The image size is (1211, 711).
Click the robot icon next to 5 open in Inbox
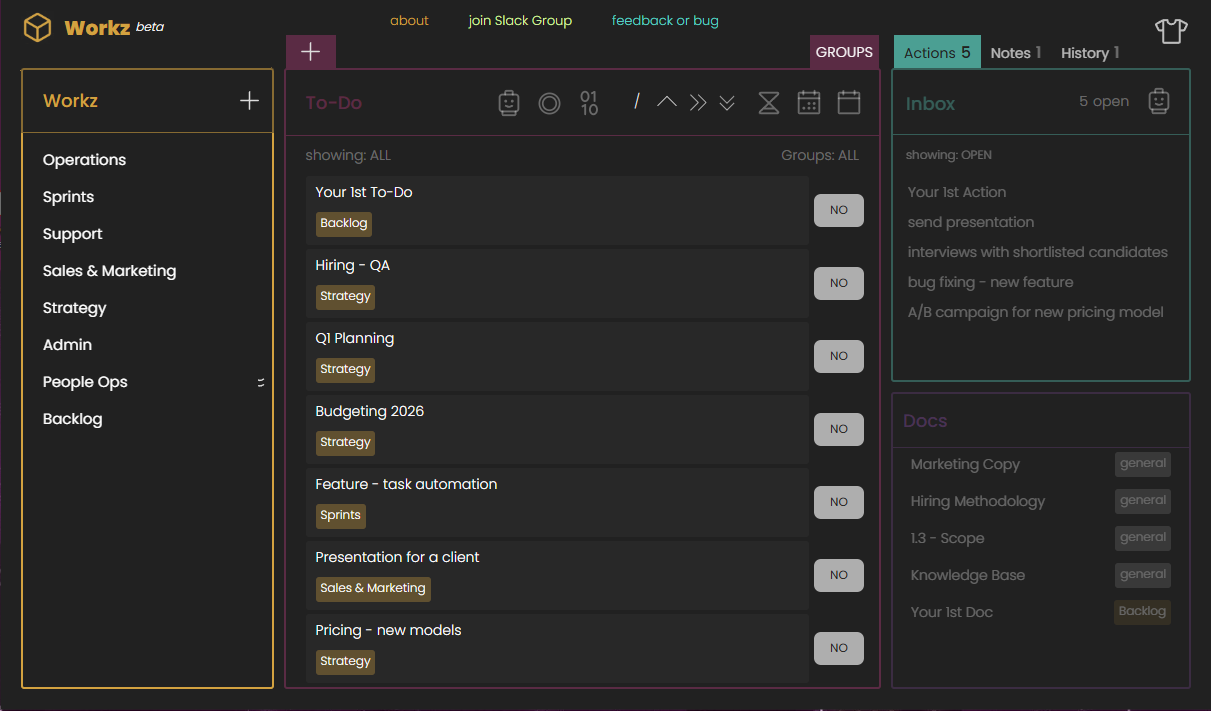point(1159,100)
